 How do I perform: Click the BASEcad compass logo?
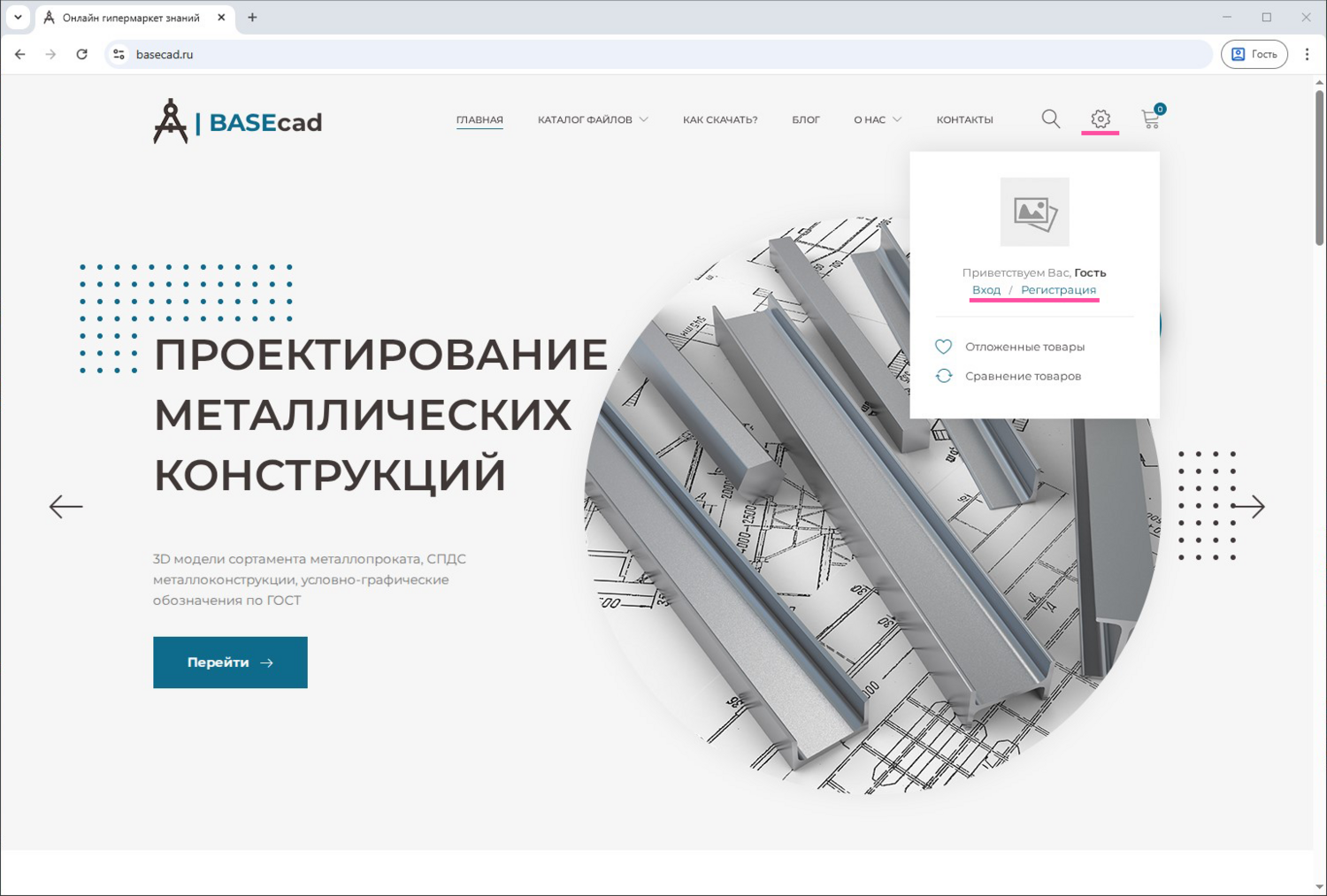coord(237,121)
